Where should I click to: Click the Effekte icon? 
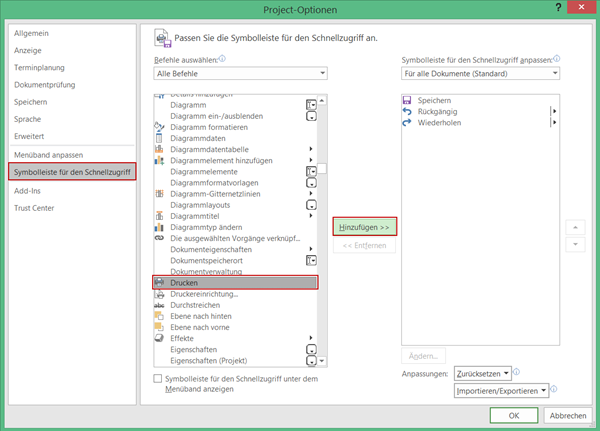(x=159, y=338)
